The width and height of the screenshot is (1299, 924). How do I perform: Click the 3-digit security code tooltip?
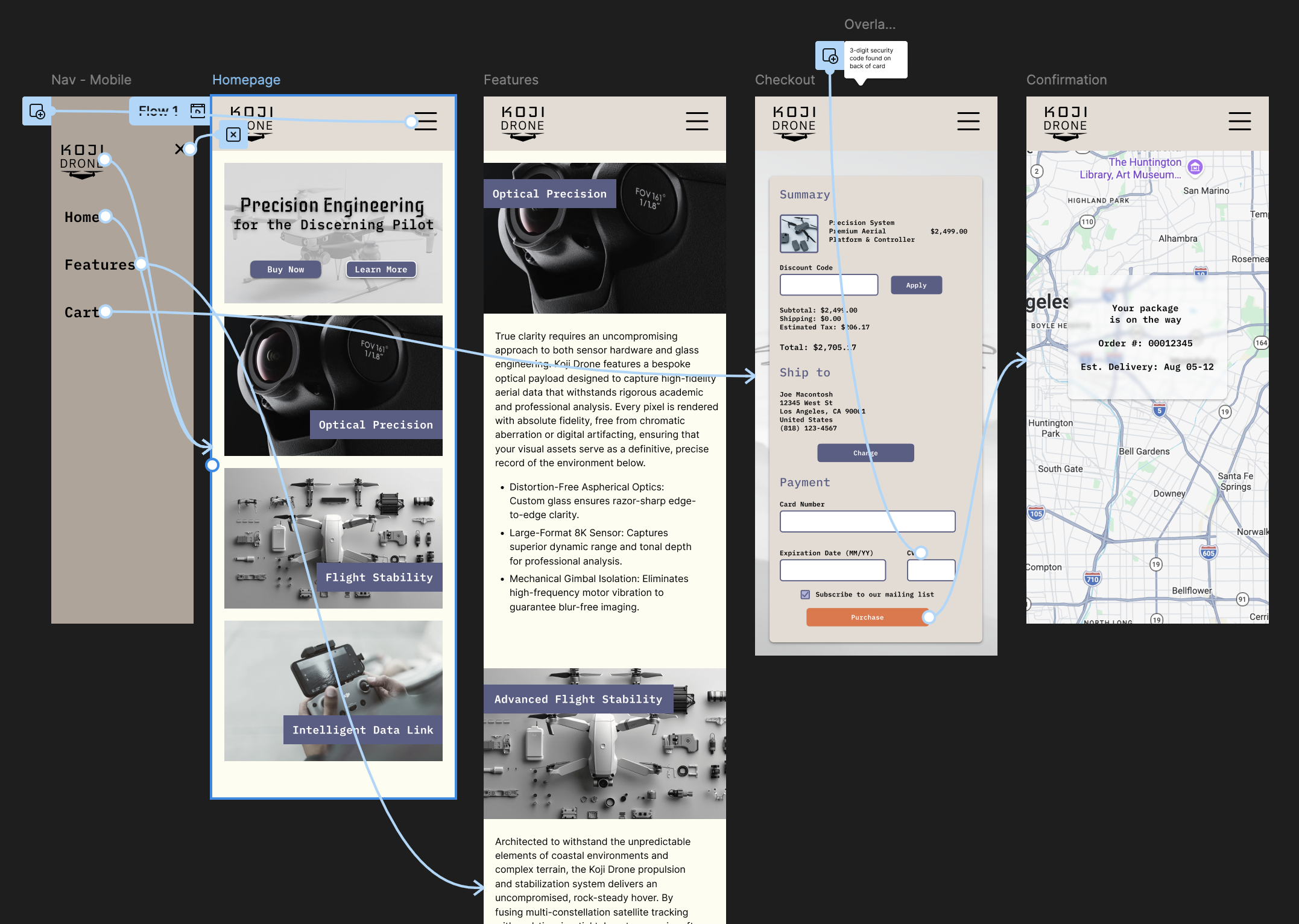point(876,59)
